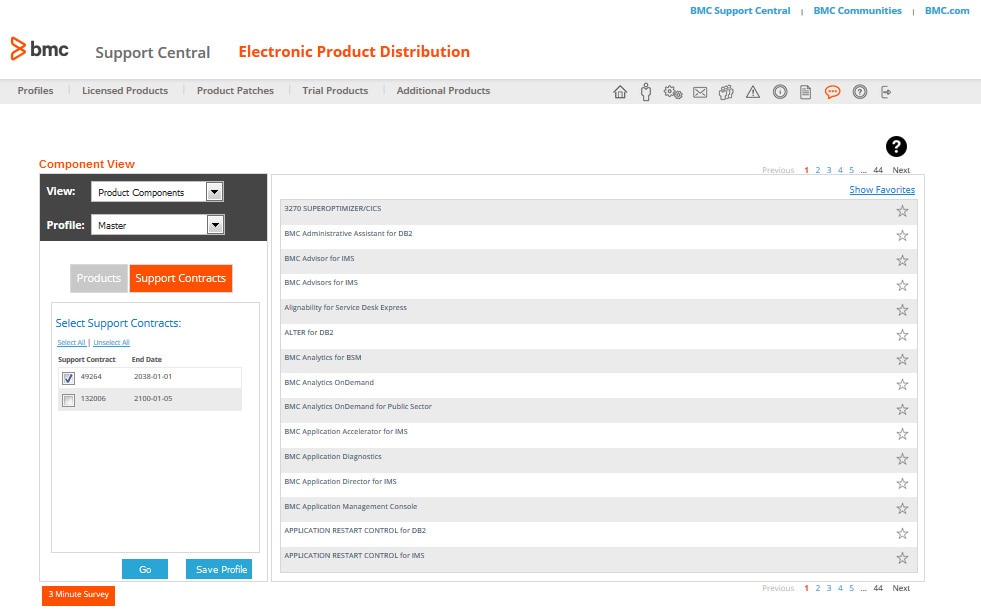Click the large black help question mark
Screen dimensions: 981x616
pyautogui.click(x=897, y=146)
